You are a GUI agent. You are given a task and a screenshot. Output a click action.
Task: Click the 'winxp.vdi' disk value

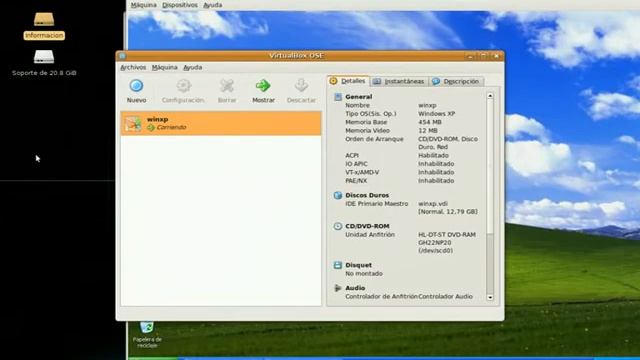tap(433, 203)
